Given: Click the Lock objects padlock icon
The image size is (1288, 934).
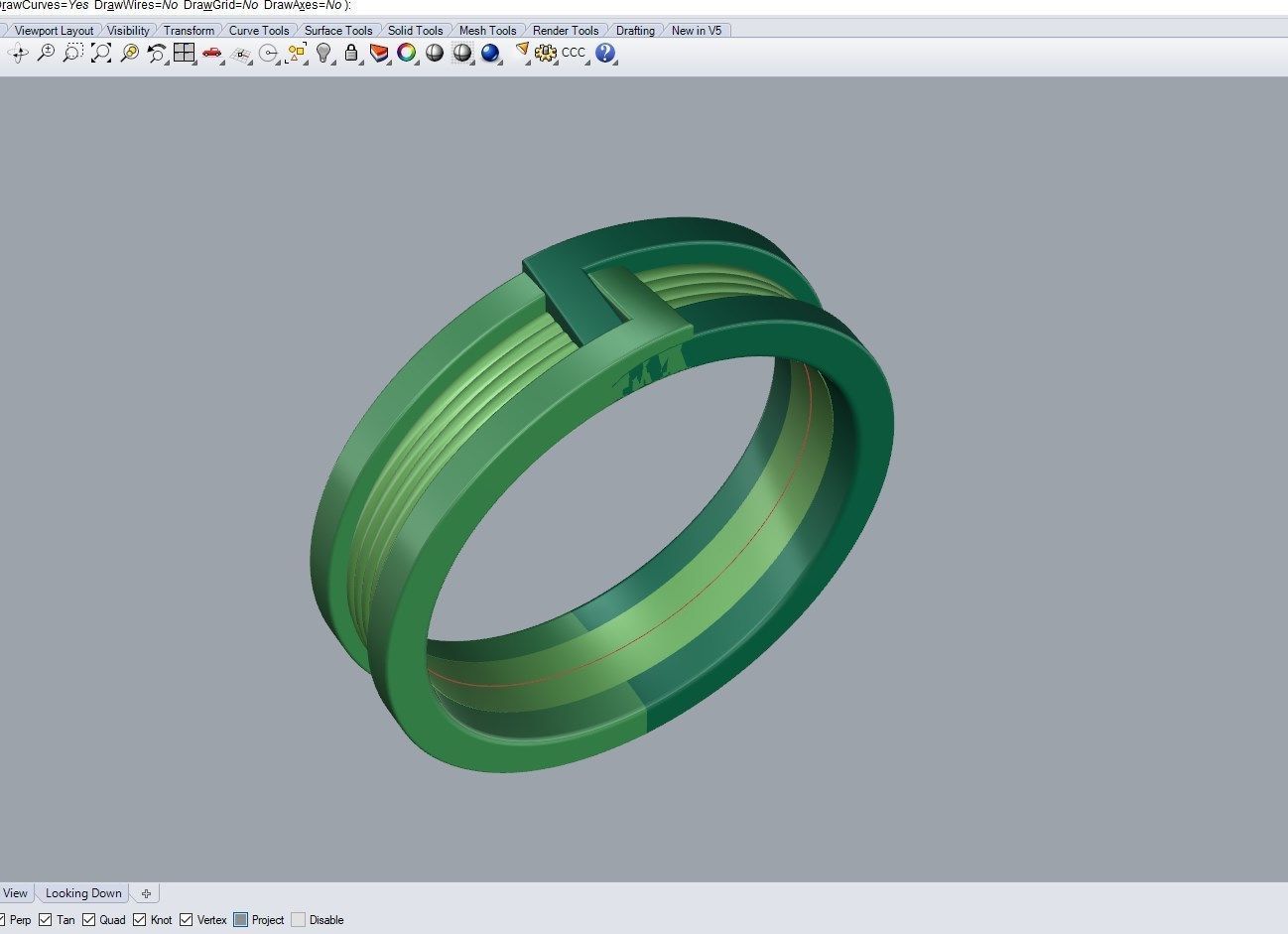Looking at the screenshot, I should pos(351,54).
